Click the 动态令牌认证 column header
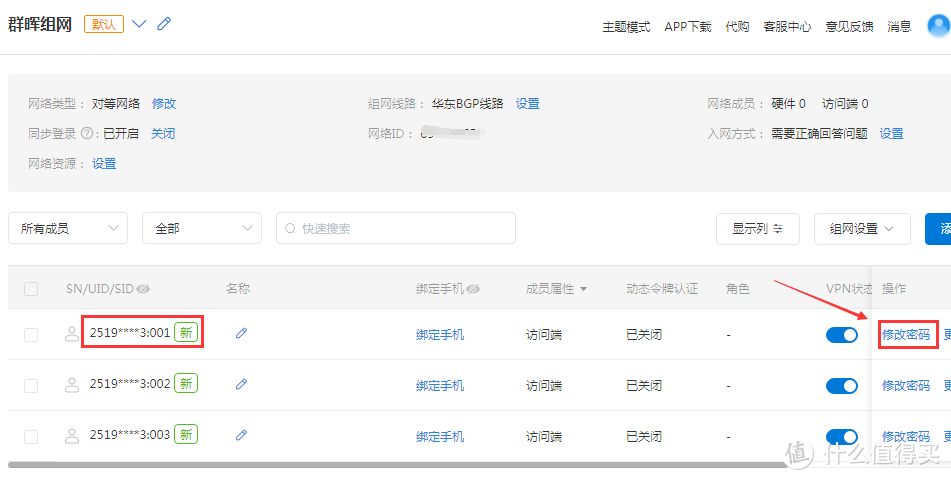The height and width of the screenshot is (480, 951). click(x=662, y=289)
